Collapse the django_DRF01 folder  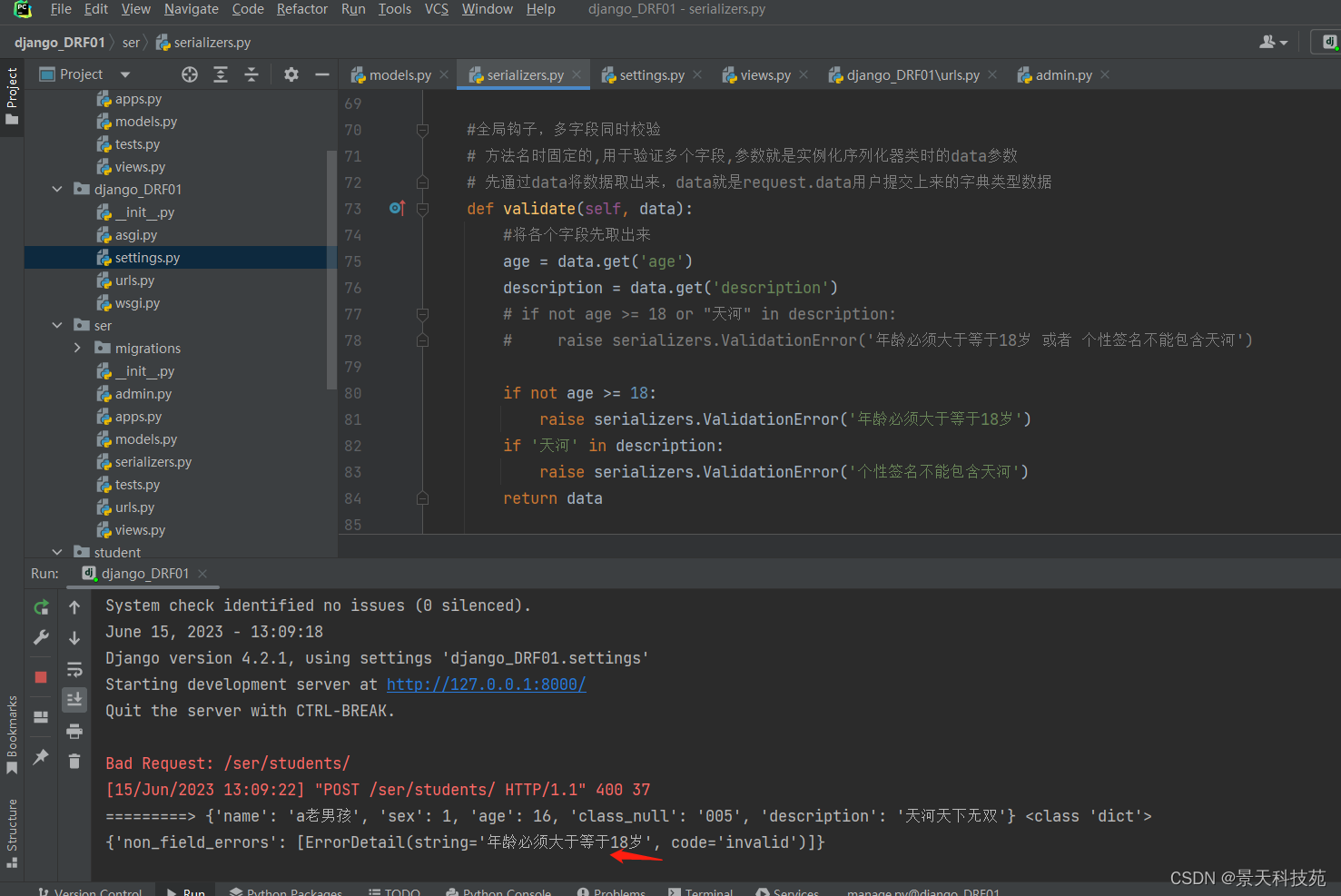(x=57, y=189)
